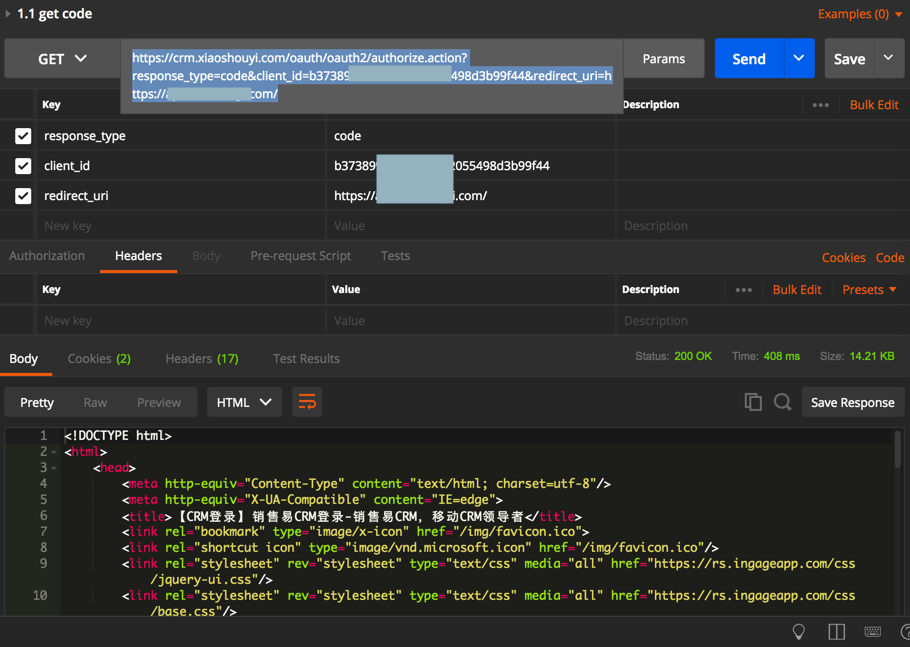Viewport: 910px width, 647px height.
Task: Open the GET method dropdown
Action: 62,59
